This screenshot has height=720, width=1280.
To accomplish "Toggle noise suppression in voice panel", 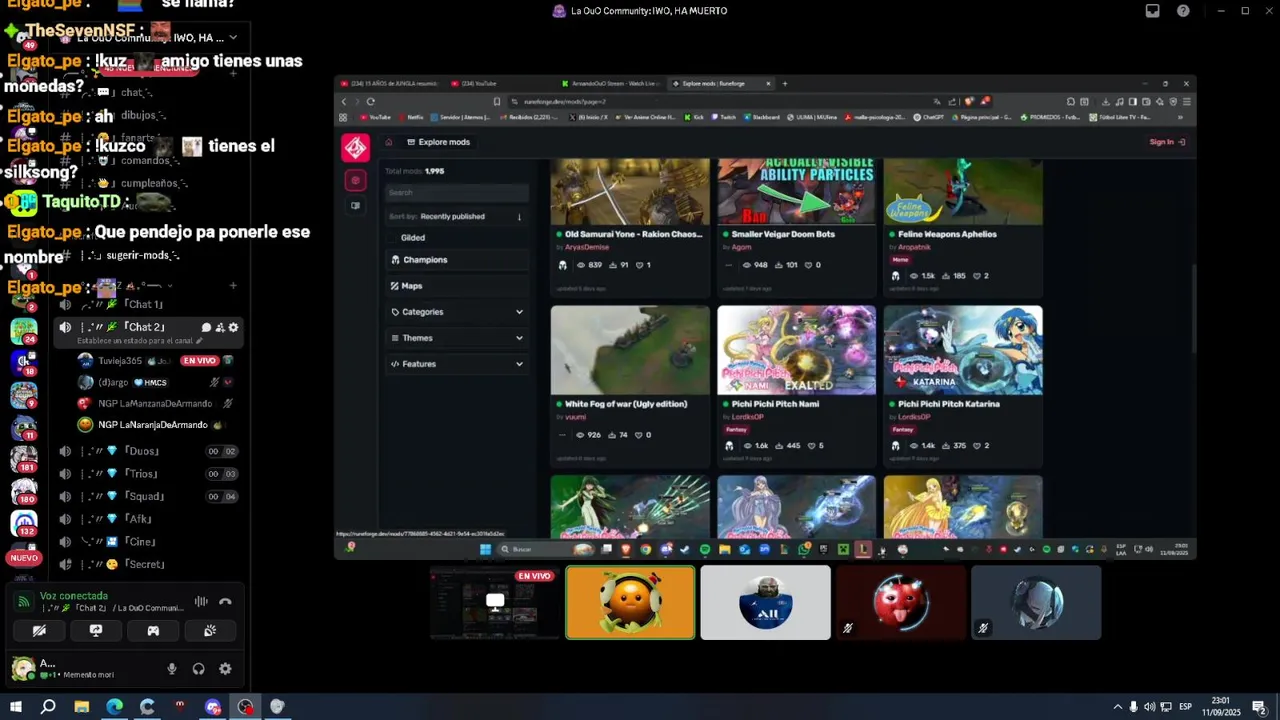I will click(x=201, y=602).
